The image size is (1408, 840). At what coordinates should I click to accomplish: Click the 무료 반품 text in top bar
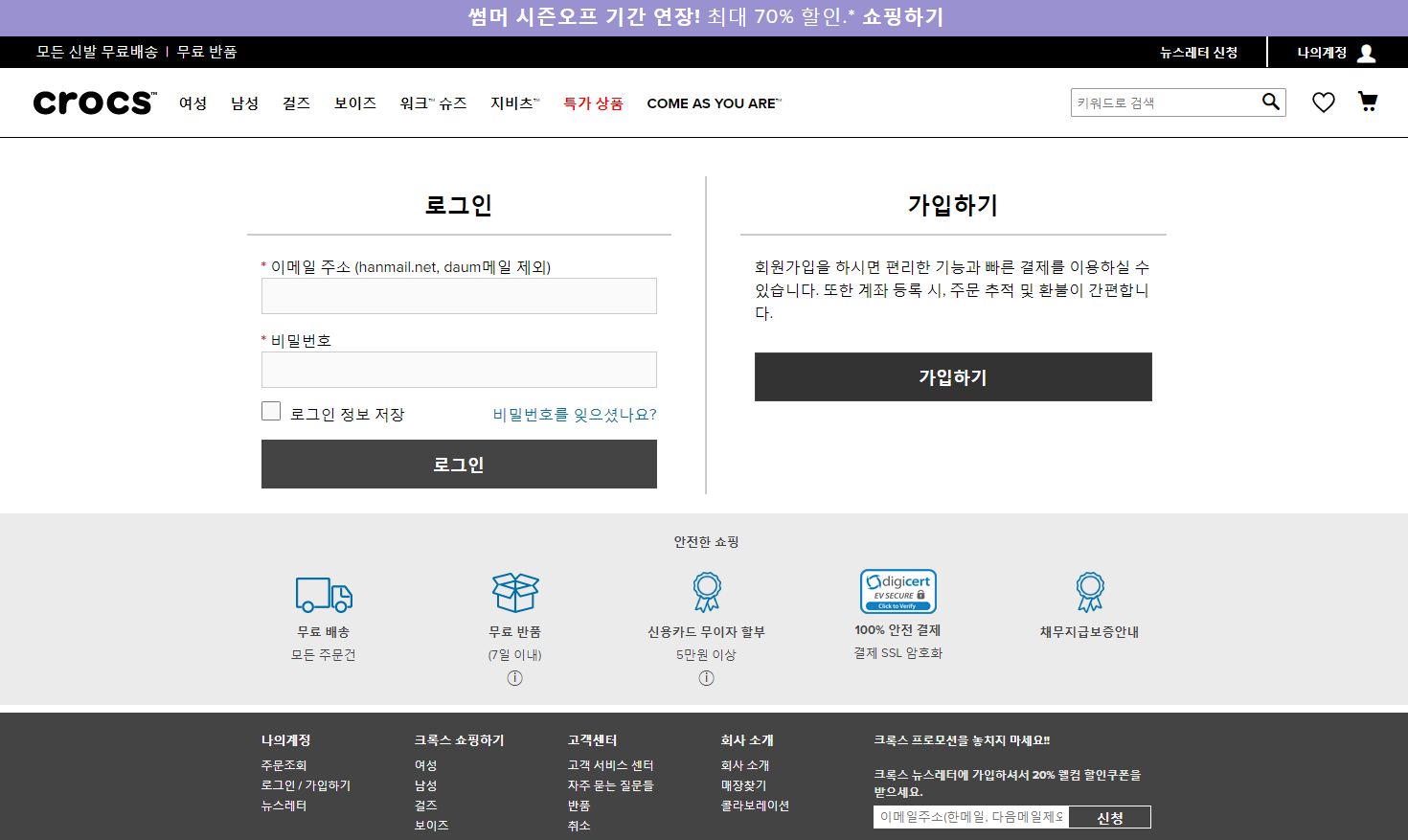[x=207, y=52]
